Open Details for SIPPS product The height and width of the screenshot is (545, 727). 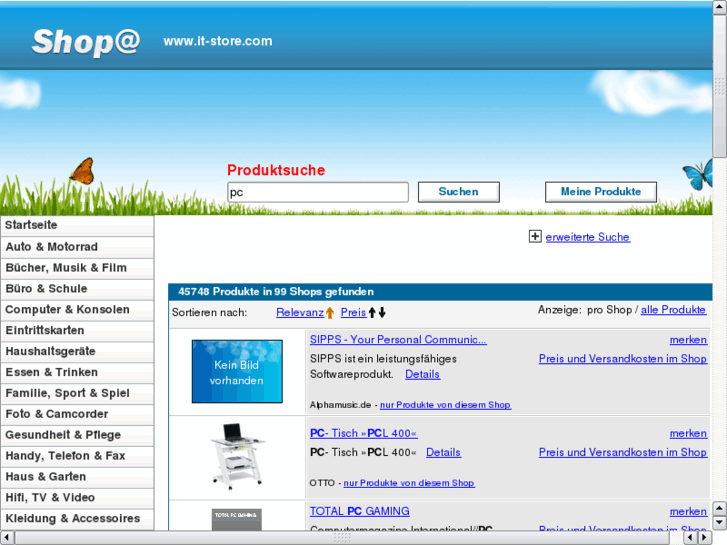point(422,374)
